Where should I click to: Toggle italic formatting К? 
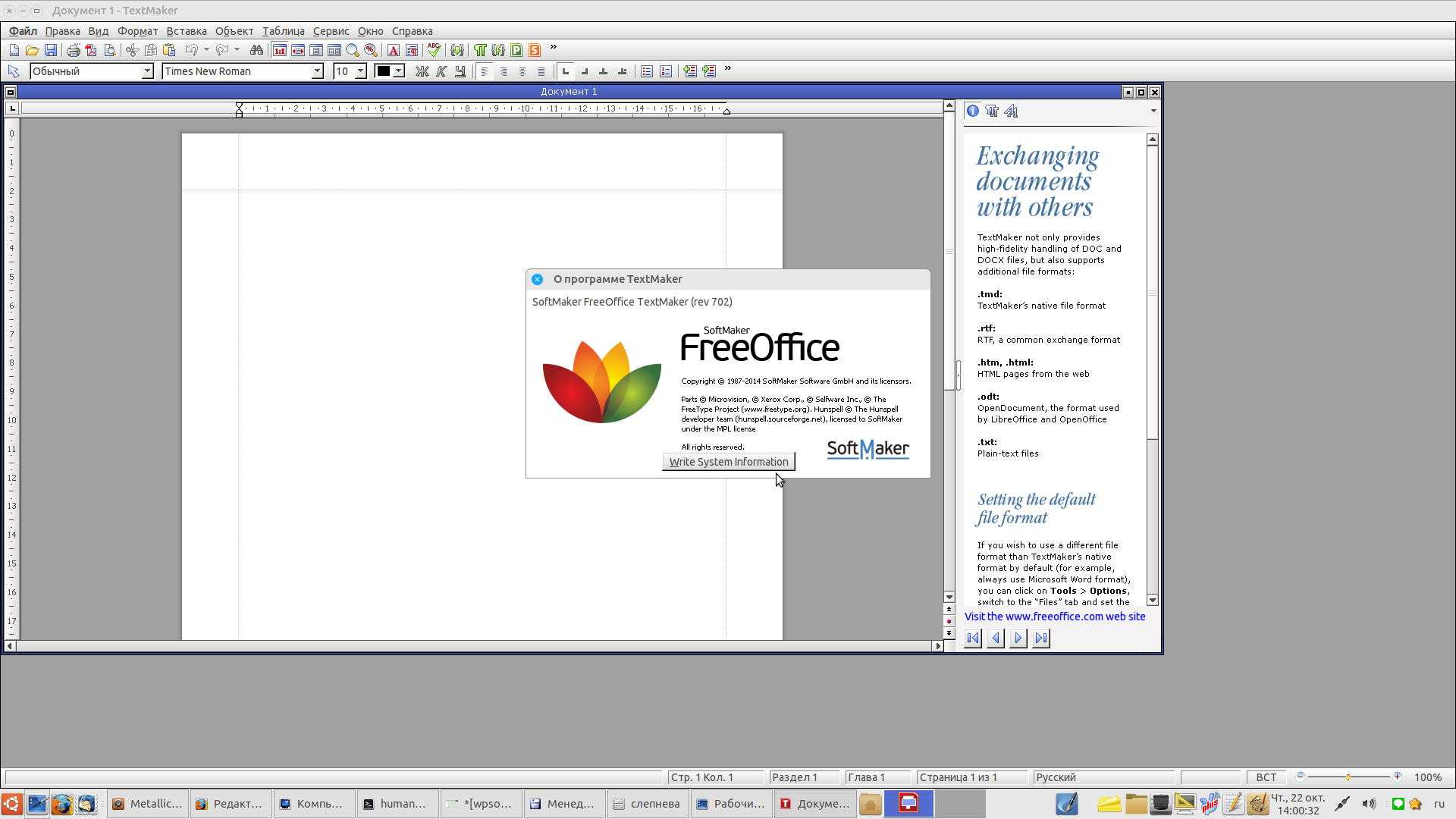(x=441, y=71)
